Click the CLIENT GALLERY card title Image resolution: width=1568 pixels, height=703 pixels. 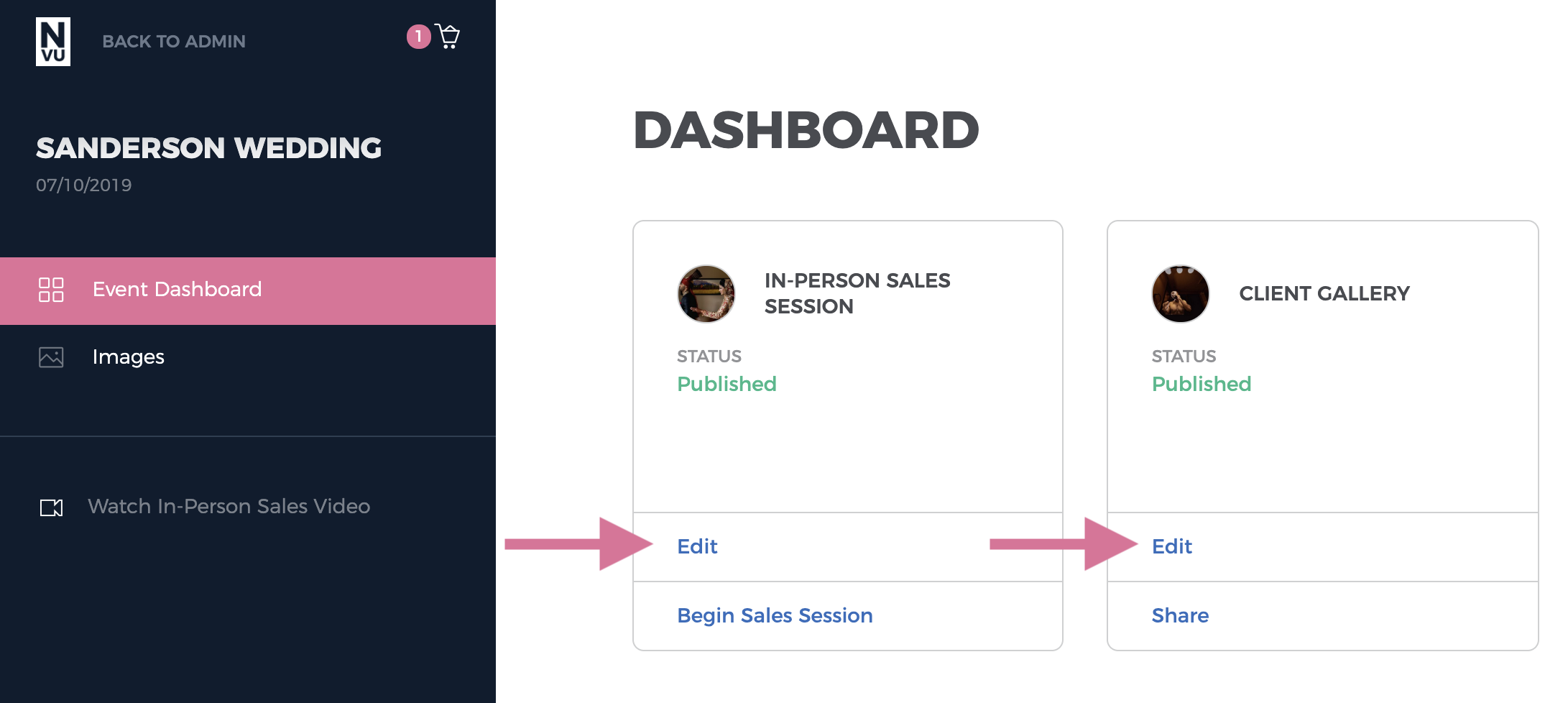pyautogui.click(x=1324, y=294)
